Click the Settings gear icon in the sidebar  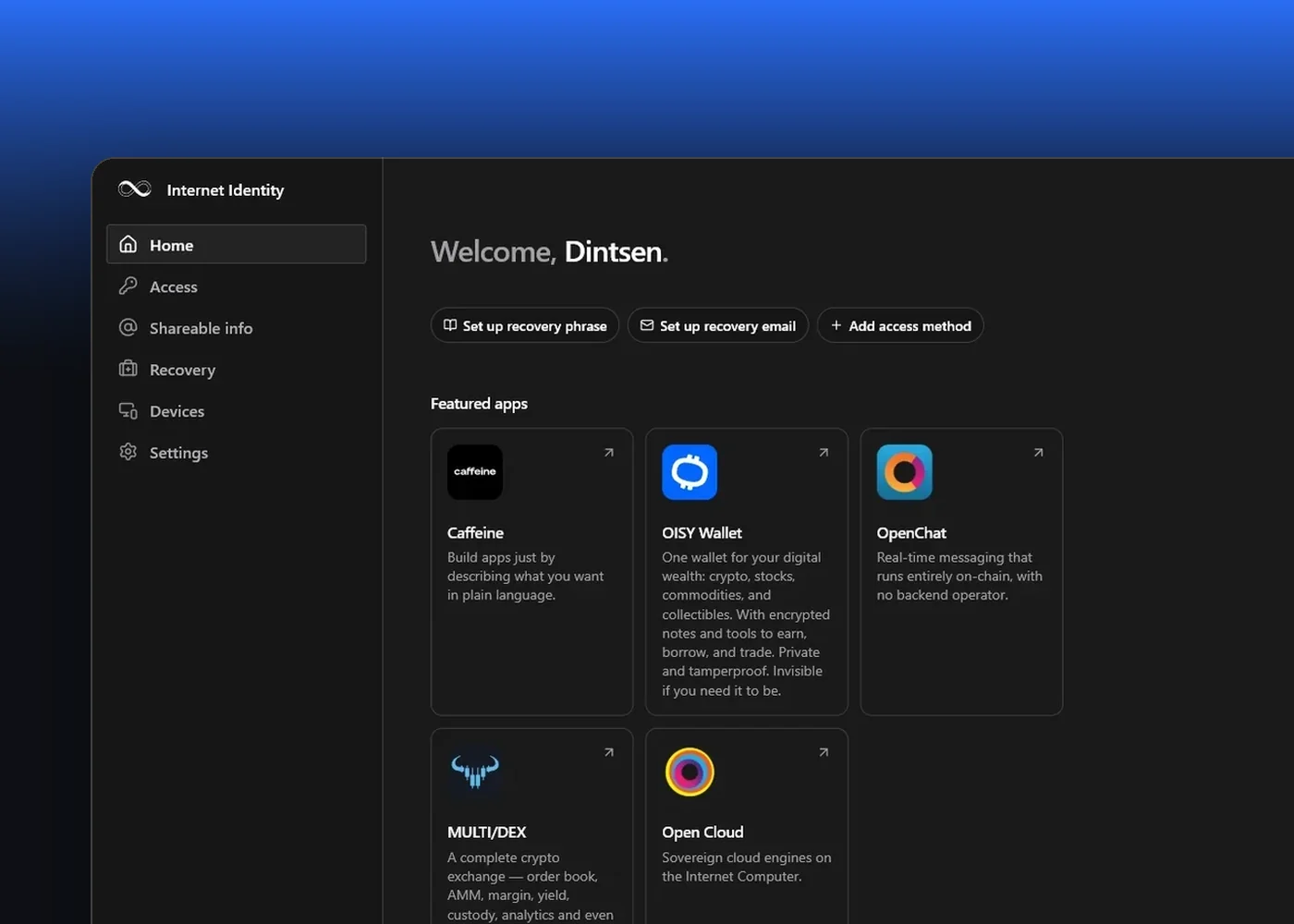pyautogui.click(x=128, y=452)
